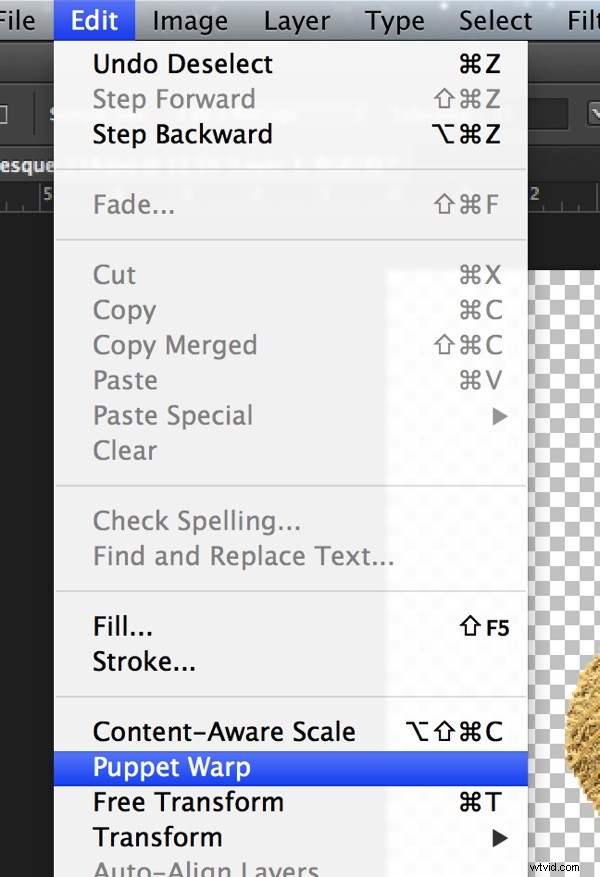The height and width of the screenshot is (877, 600).
Task: Open the Image menu
Action: [x=189, y=20]
